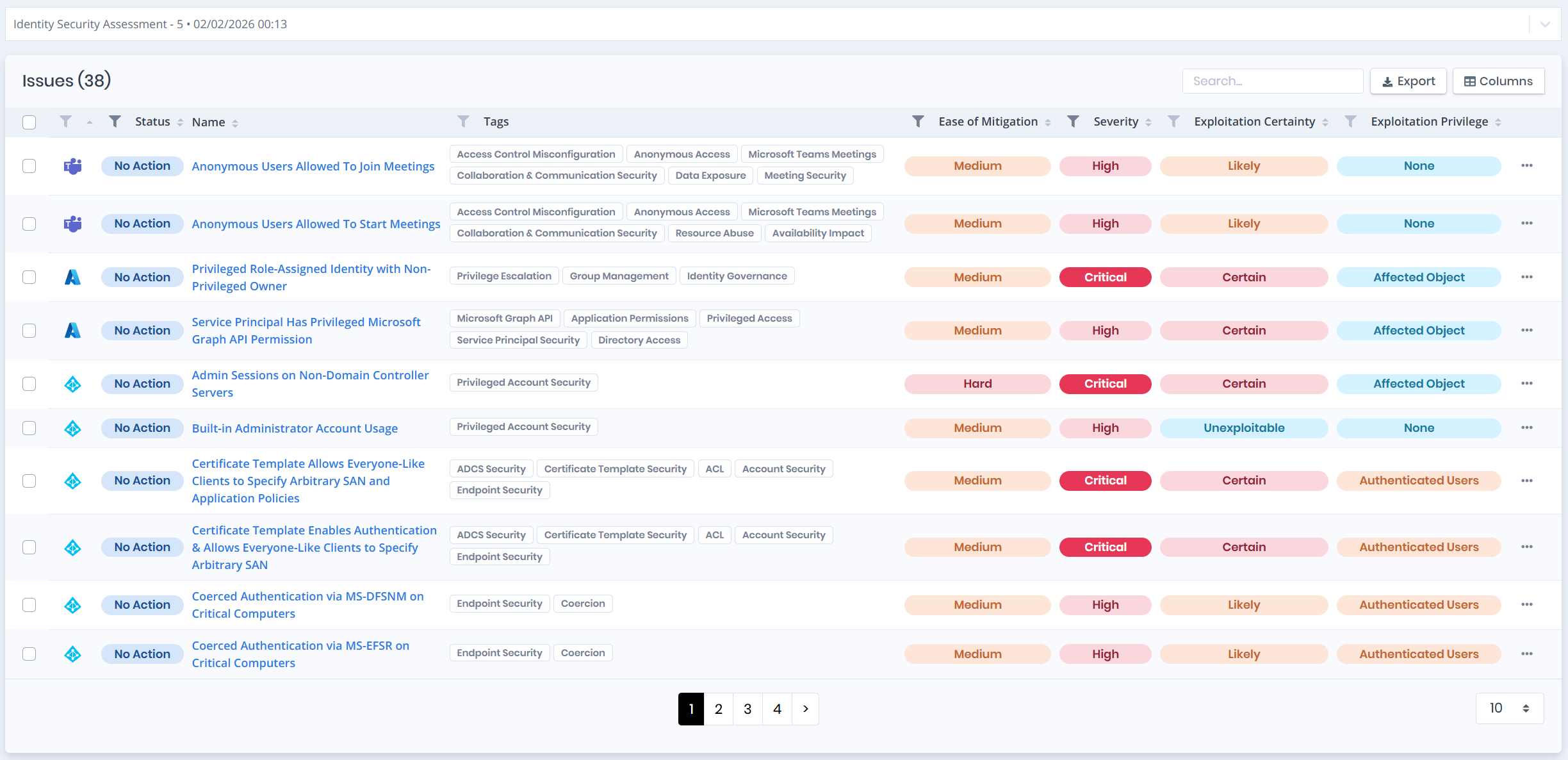Screen dimensions: 1568x760
Task: Check the checkbox for Coerced Authentication via MS-EFSR issue
Action: click(29, 654)
